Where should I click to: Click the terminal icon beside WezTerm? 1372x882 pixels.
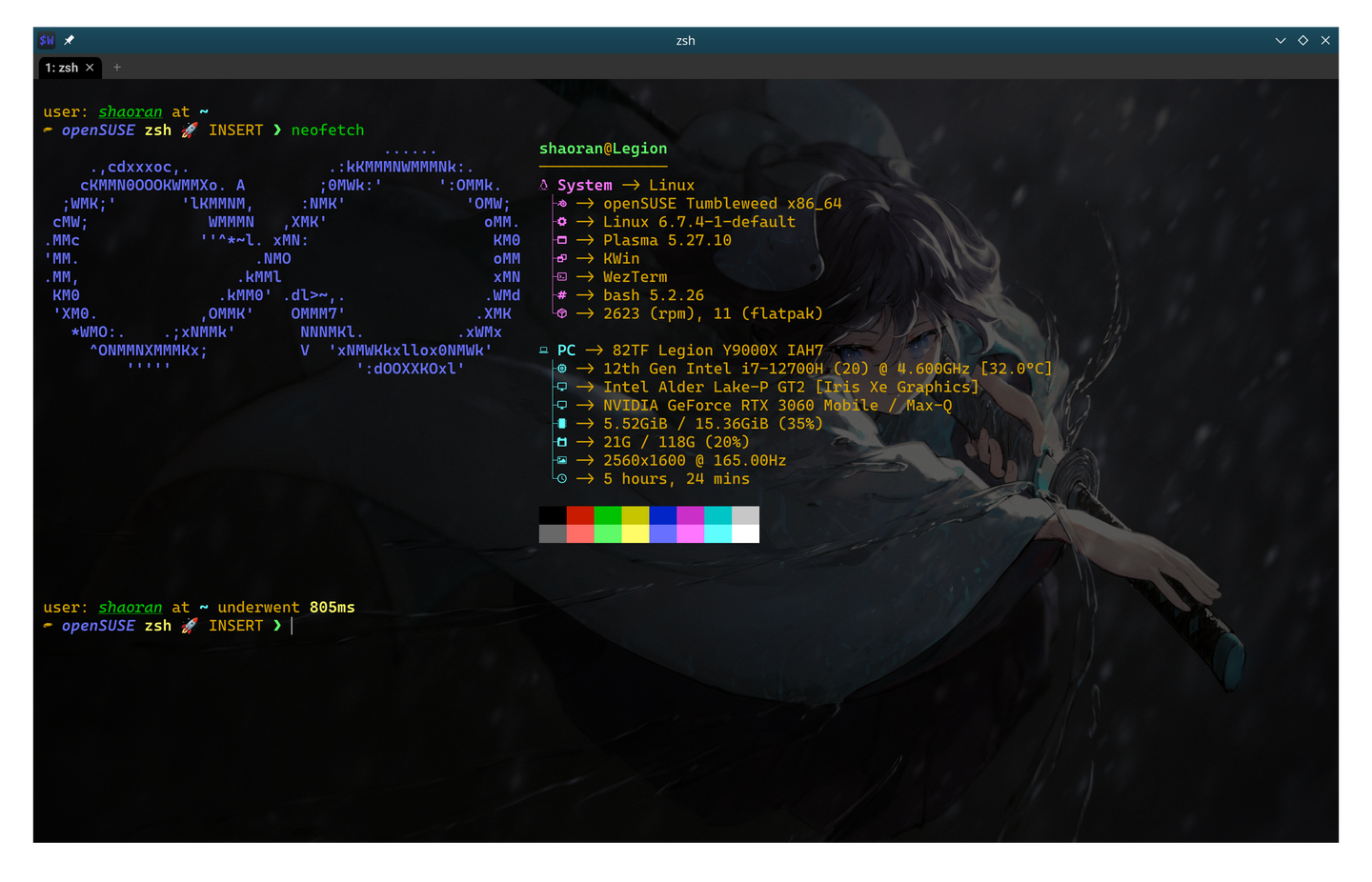click(x=562, y=277)
